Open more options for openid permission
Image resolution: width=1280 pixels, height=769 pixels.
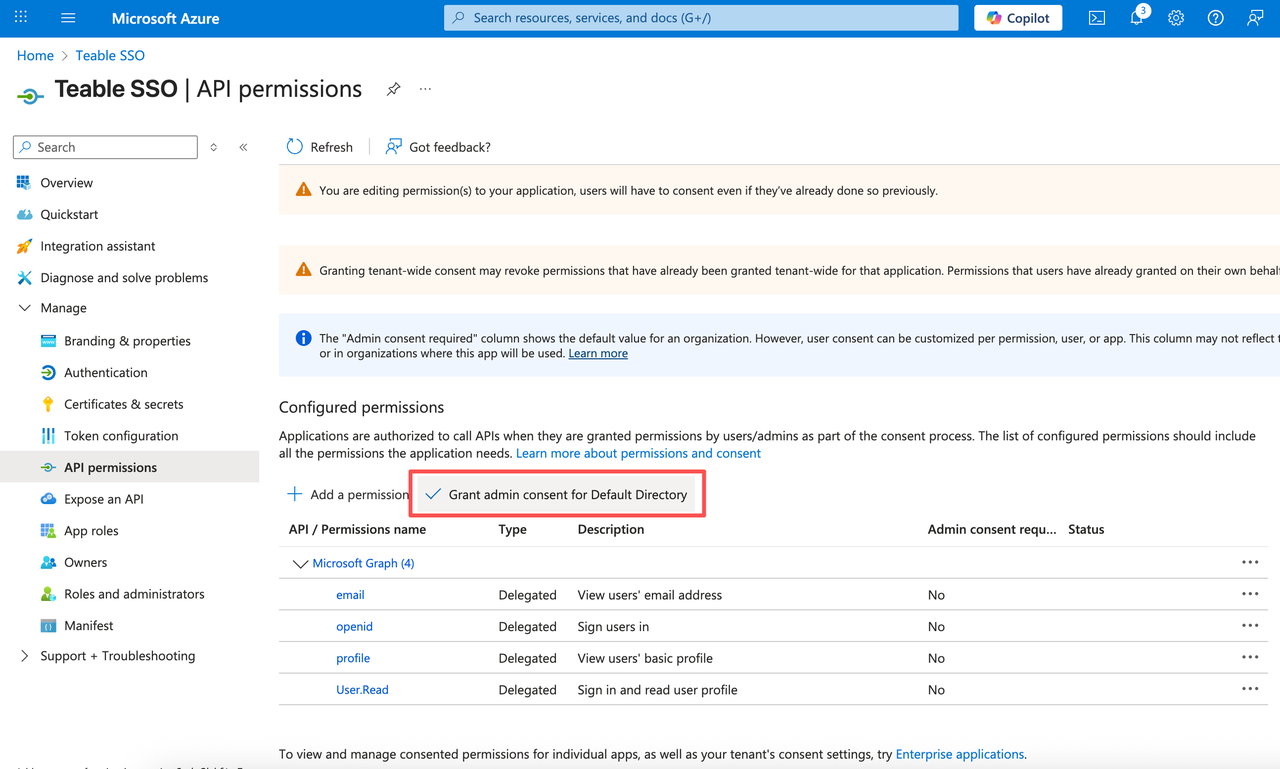(x=1250, y=626)
